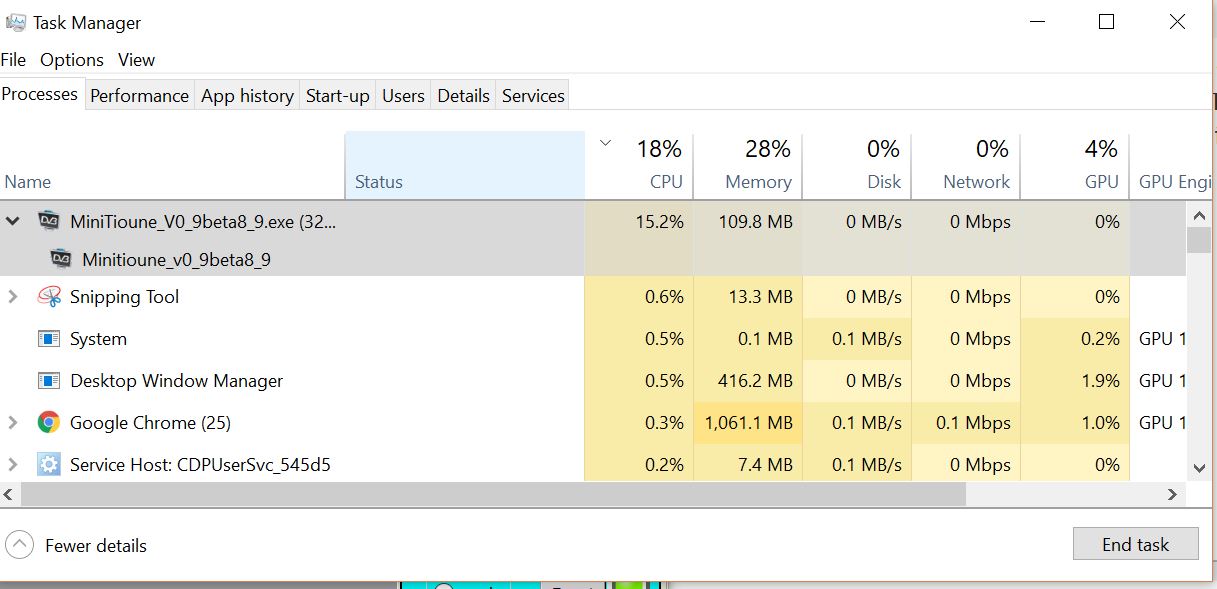The height and width of the screenshot is (589, 1217).
Task: Click the Service Host gear icon
Action: (49, 464)
